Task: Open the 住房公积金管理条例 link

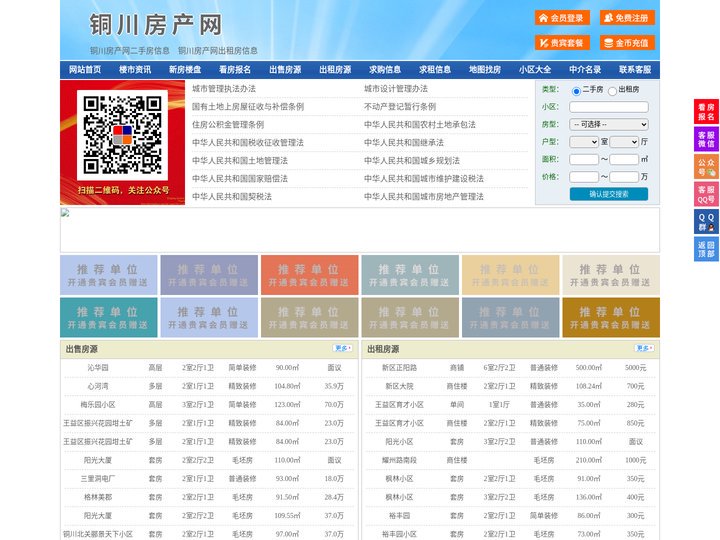Action: click(x=228, y=124)
